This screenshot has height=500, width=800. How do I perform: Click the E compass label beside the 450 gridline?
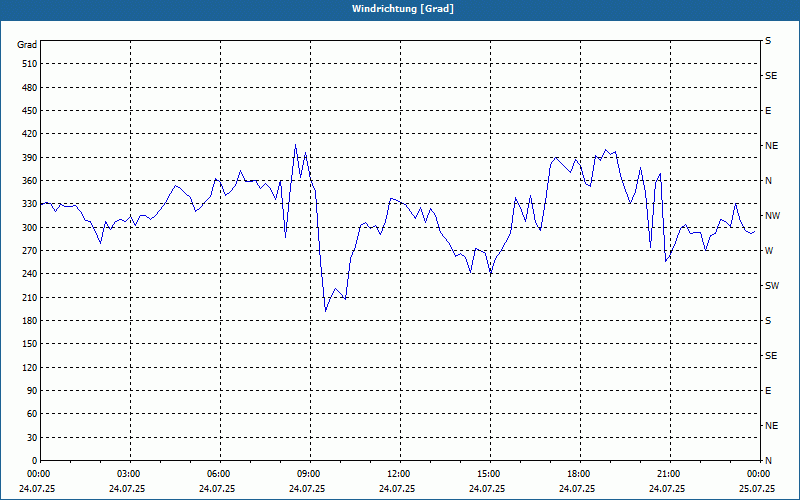click(768, 111)
